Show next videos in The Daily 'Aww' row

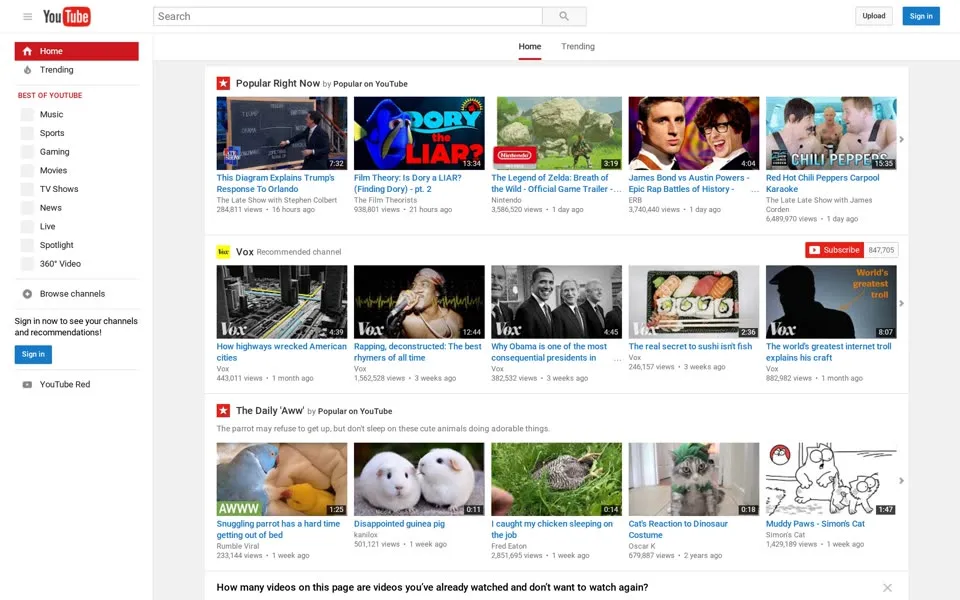(901, 481)
